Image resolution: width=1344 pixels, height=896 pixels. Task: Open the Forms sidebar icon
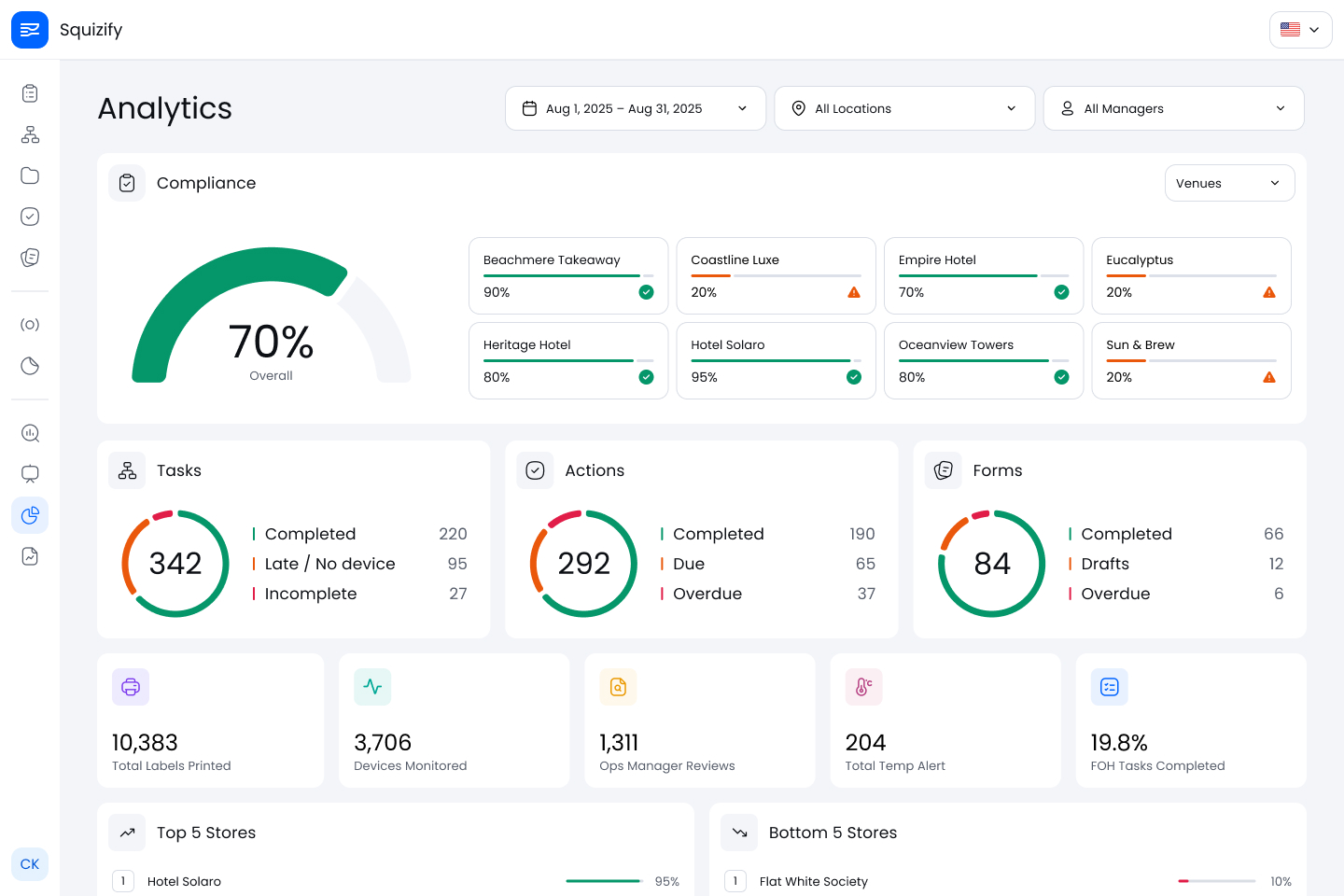click(x=30, y=258)
